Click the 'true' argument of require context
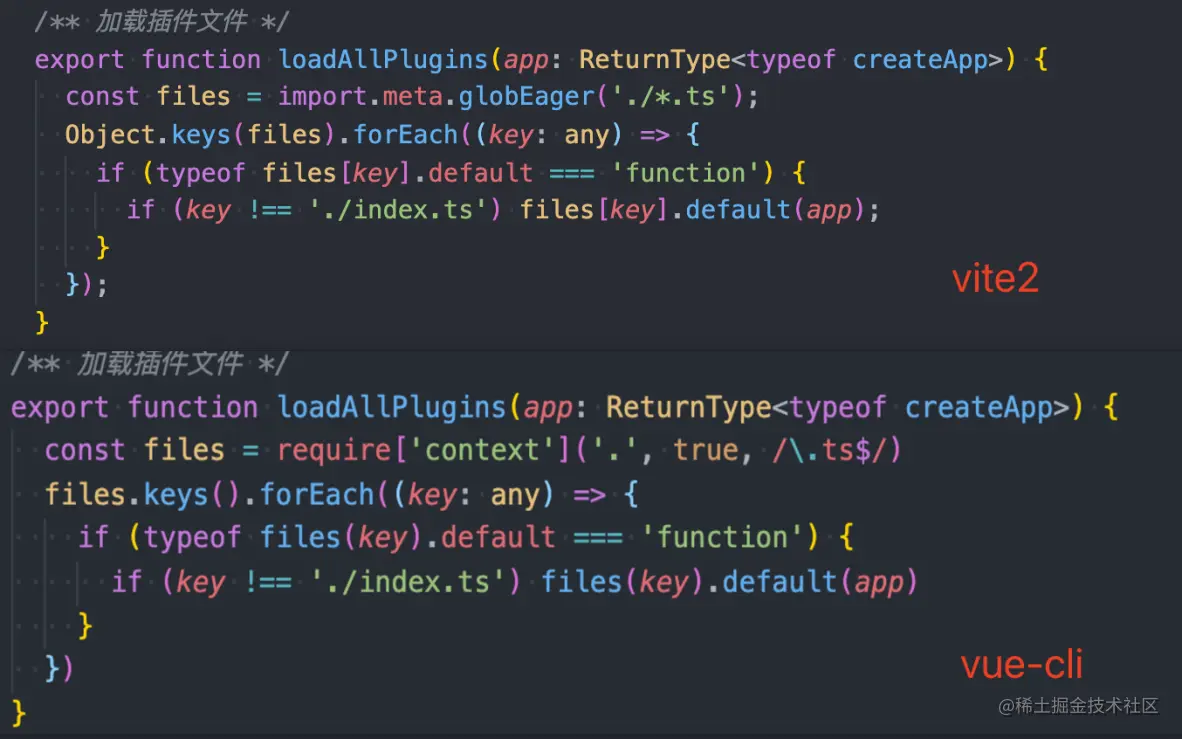Viewport: 1182px width, 739px height. click(x=706, y=450)
